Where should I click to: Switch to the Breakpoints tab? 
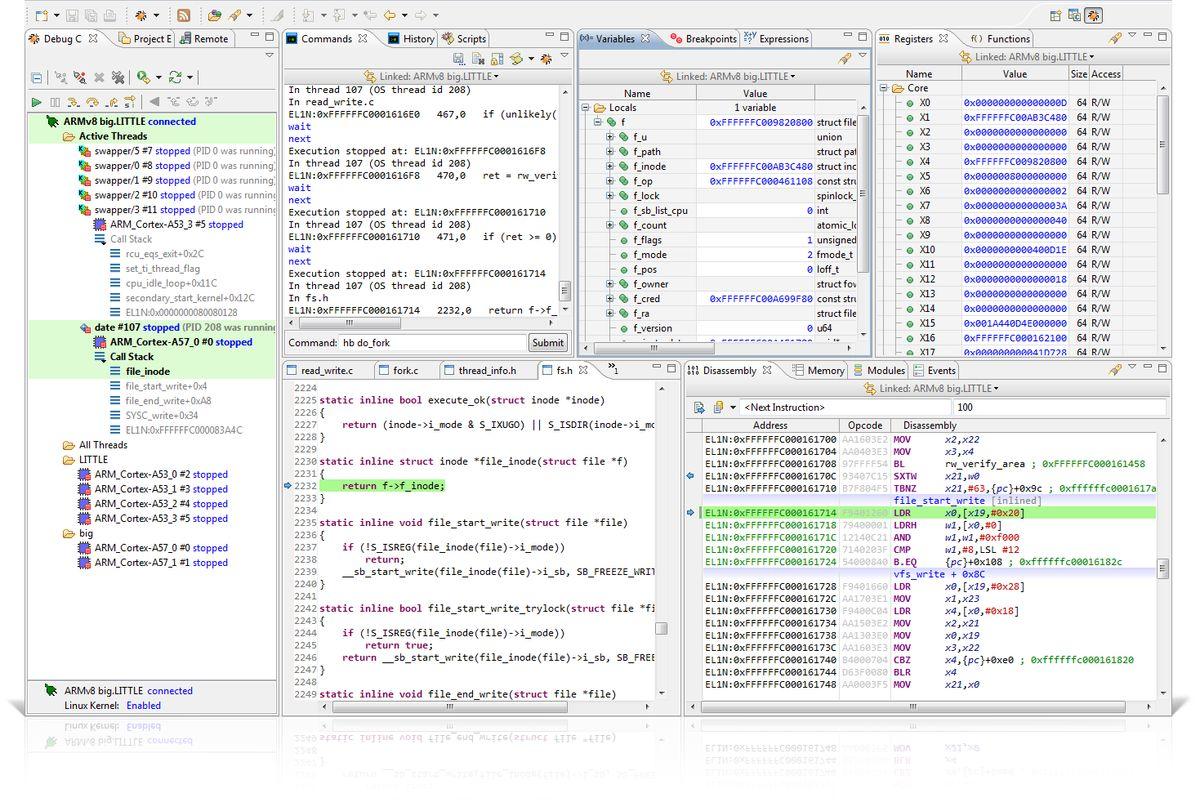click(704, 39)
